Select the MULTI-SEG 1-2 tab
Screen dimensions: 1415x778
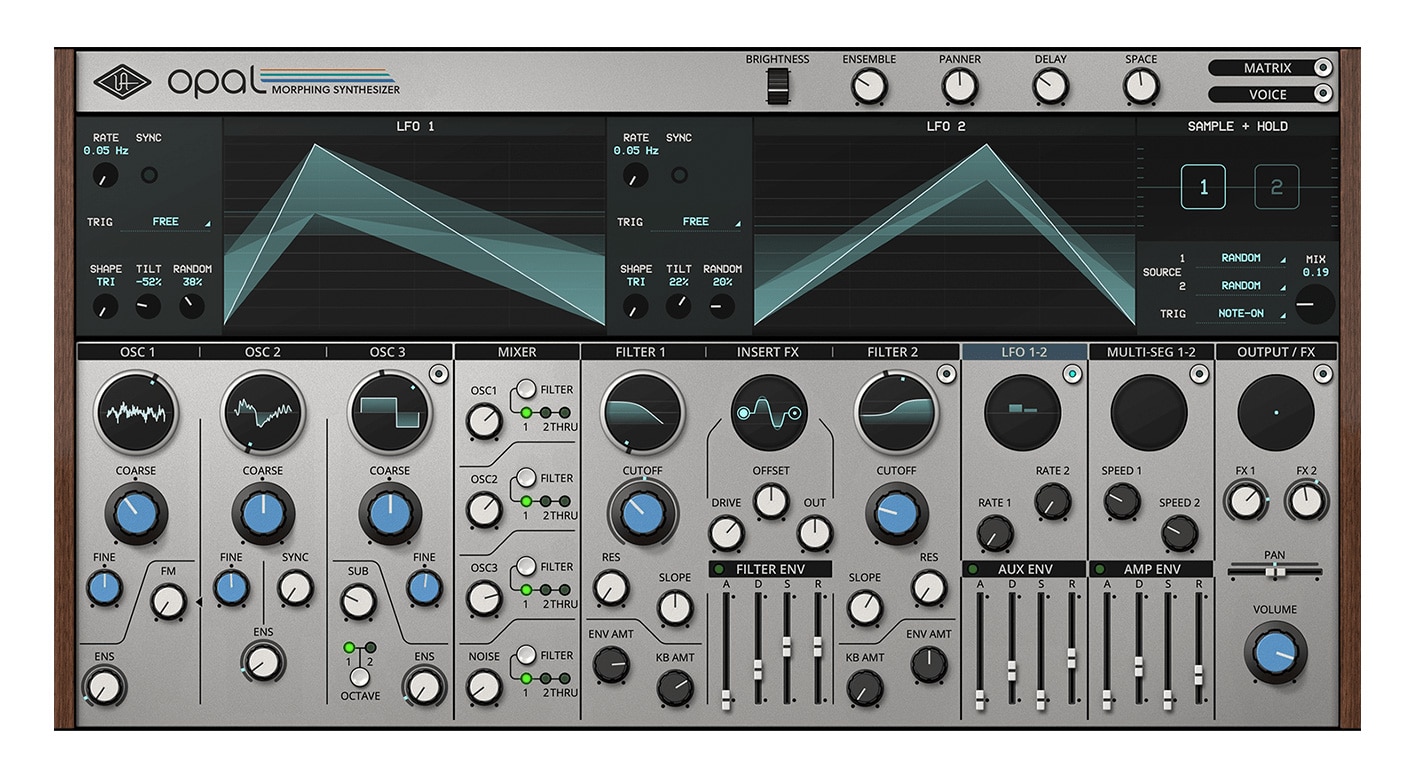(x=1151, y=352)
